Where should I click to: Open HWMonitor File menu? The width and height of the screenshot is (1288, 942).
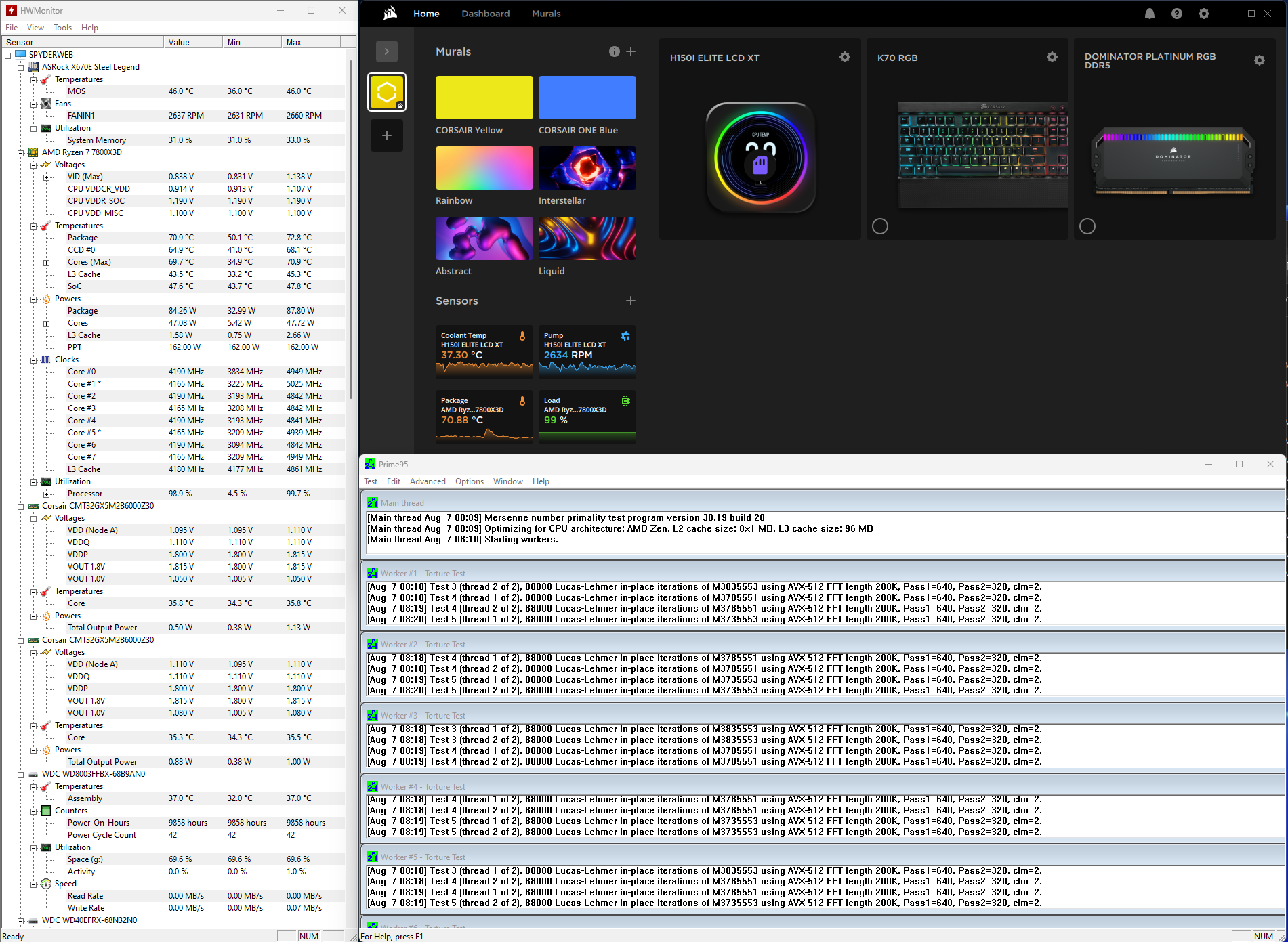pos(12,28)
